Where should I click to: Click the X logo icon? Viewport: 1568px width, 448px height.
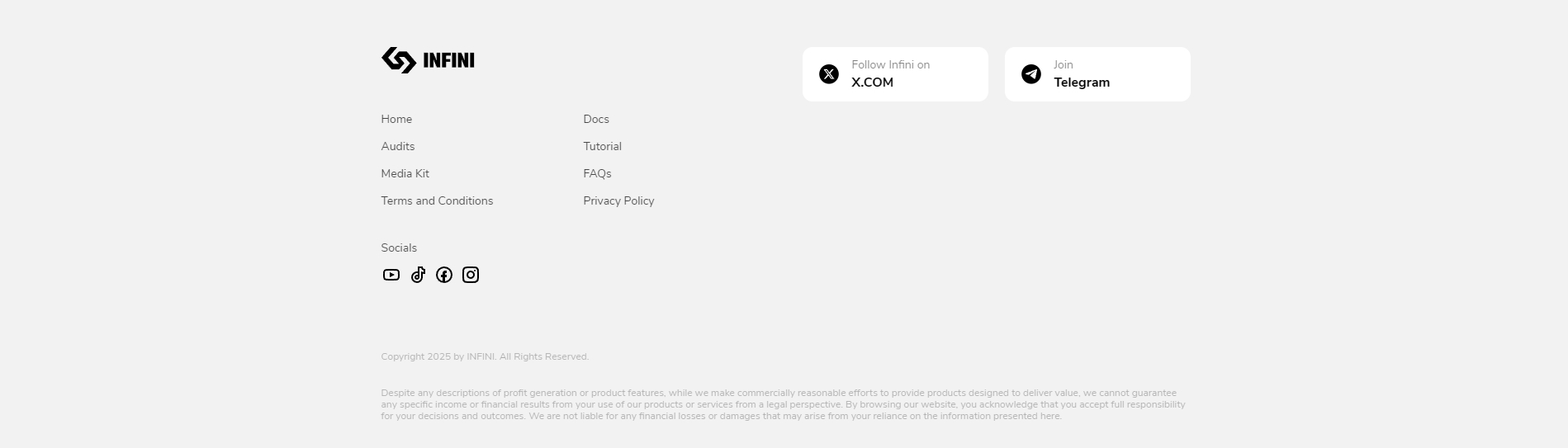[x=829, y=74]
